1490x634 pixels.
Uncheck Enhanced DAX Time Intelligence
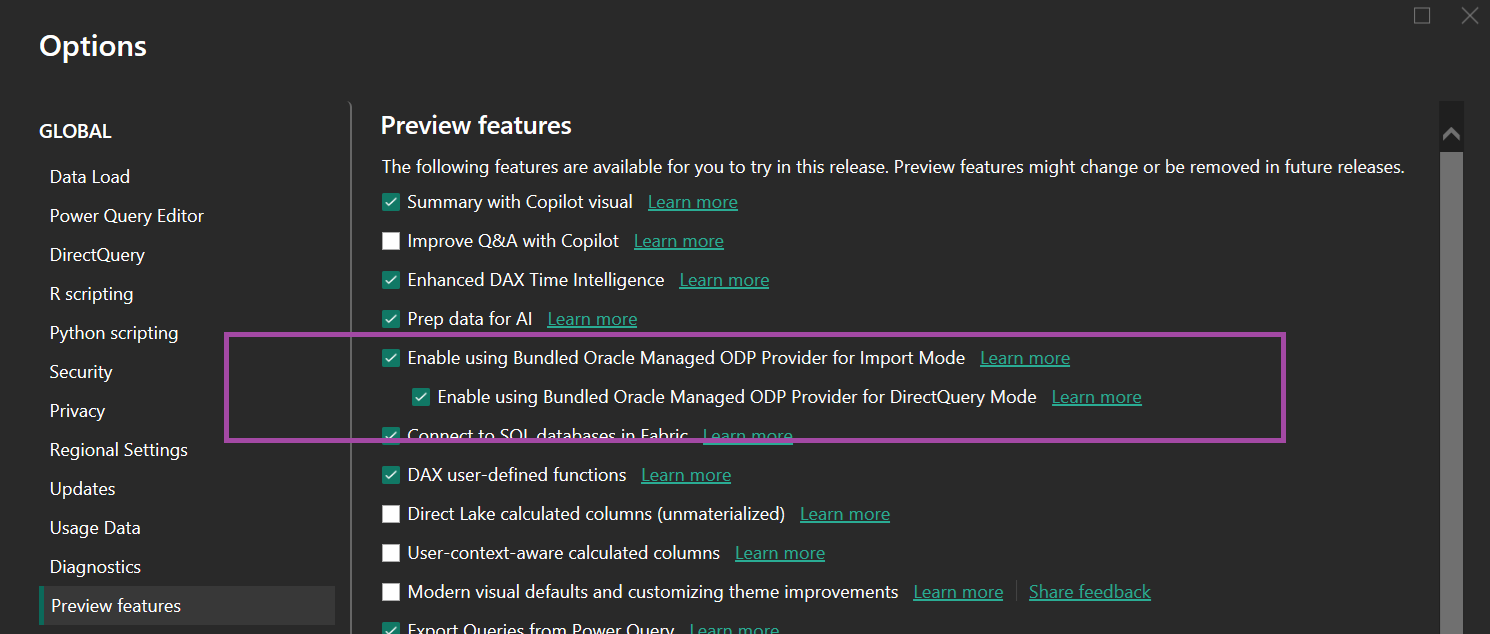[x=391, y=280]
